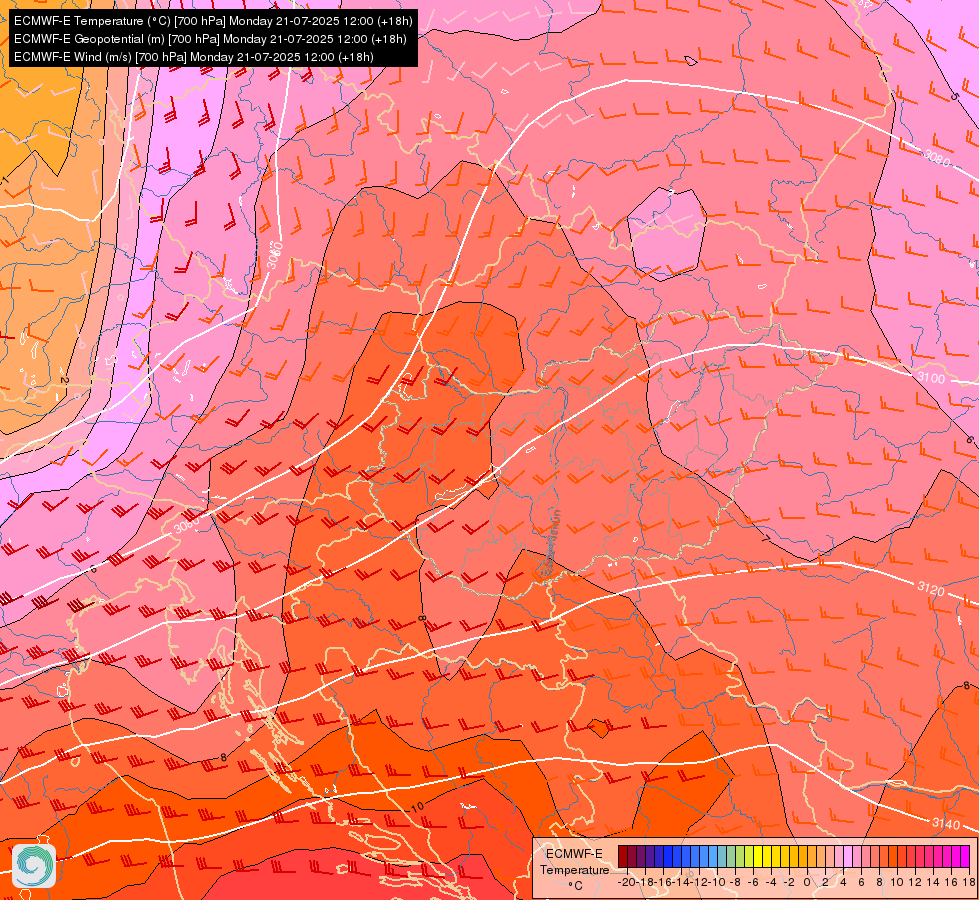Click the 3140 geopotential contour label

945,824
